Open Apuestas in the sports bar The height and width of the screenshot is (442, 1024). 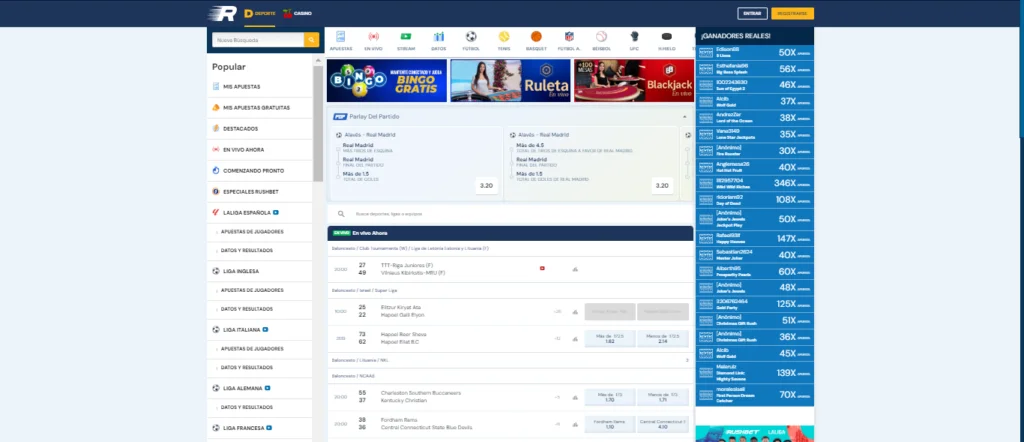pos(341,40)
